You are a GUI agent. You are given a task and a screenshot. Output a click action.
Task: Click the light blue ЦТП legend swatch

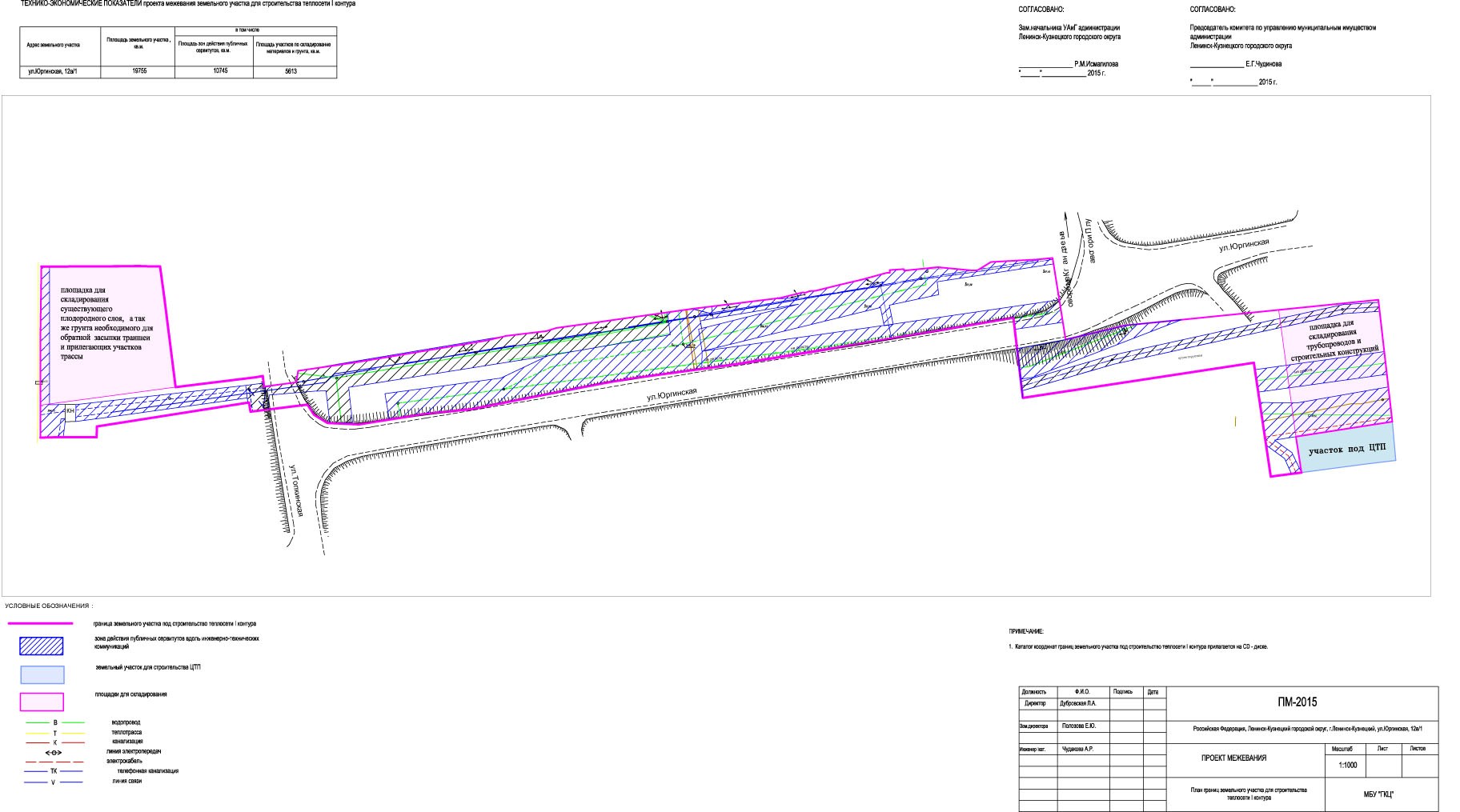[x=42, y=674]
